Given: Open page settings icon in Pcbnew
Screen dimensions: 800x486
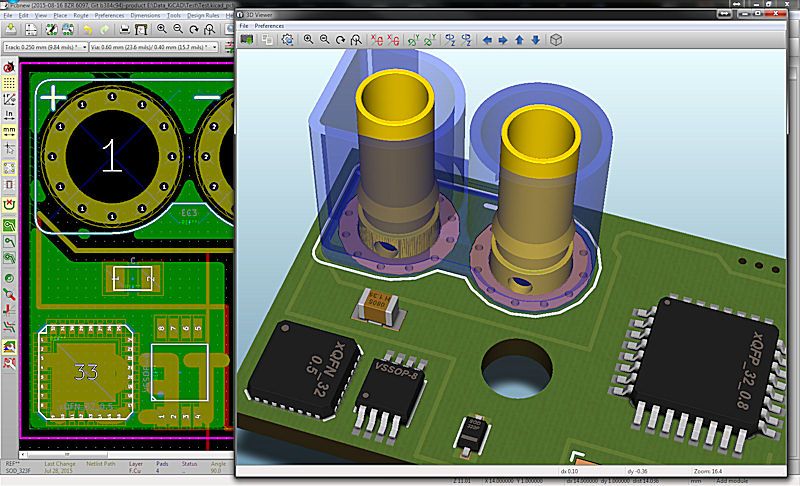Looking at the screenshot, I should tap(31, 30).
